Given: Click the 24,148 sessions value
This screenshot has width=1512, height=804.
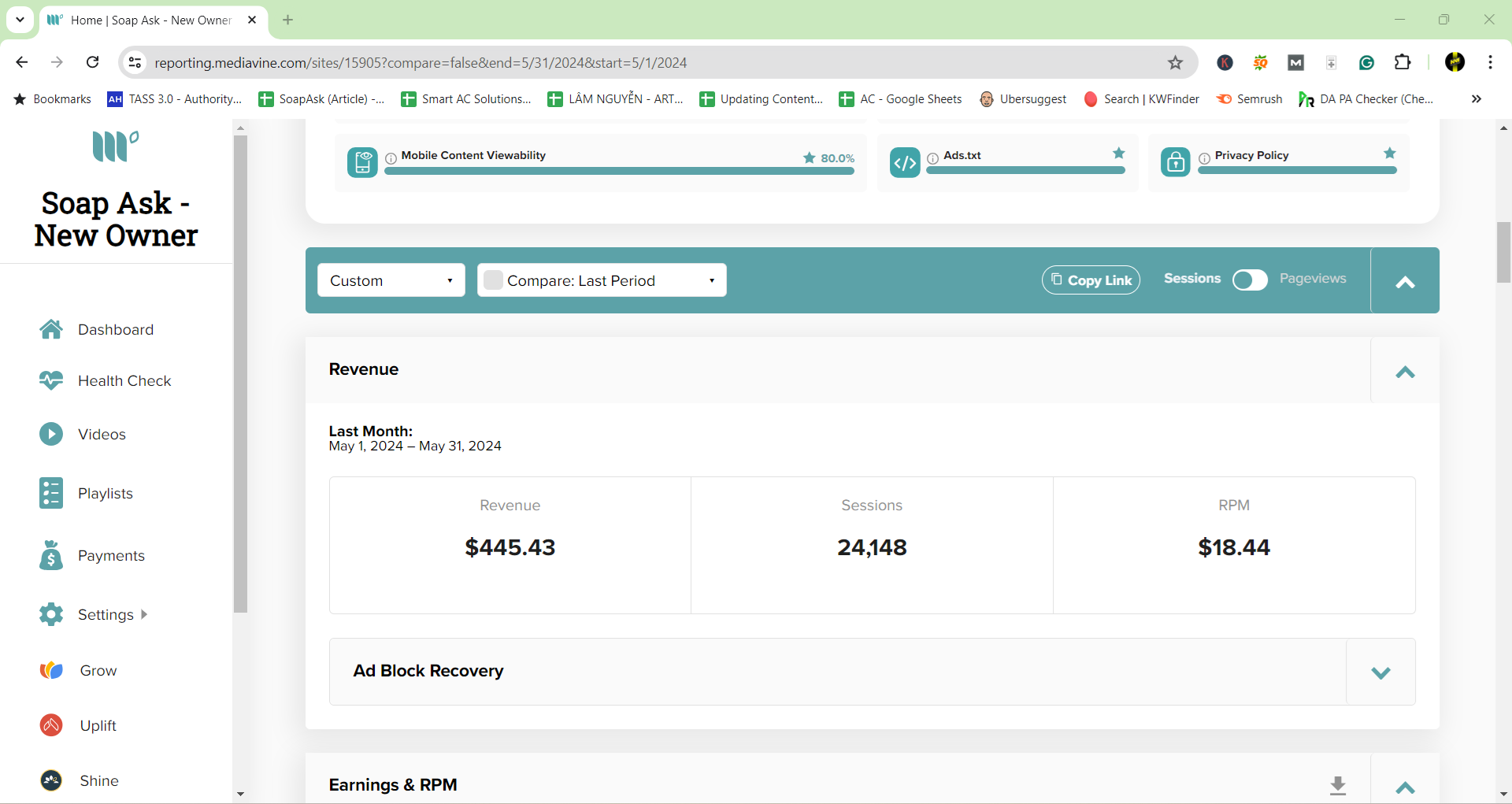Looking at the screenshot, I should pyautogui.click(x=872, y=547).
